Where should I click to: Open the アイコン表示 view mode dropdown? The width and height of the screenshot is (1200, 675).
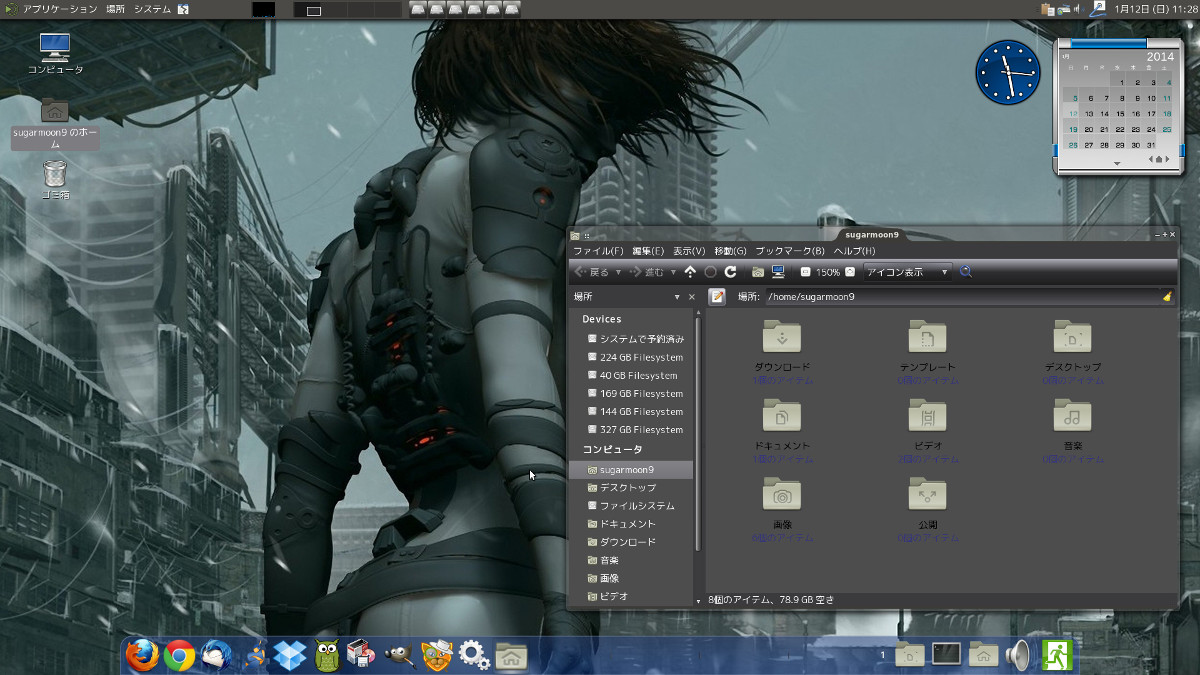tap(908, 272)
